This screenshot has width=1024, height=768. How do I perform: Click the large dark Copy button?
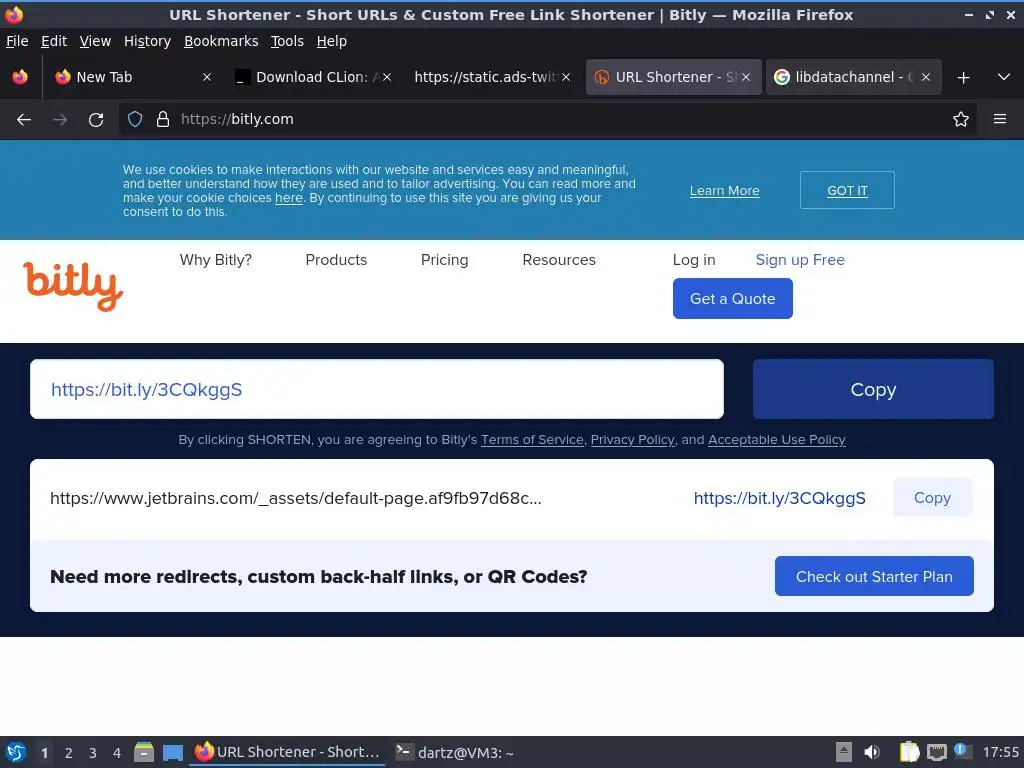873,389
